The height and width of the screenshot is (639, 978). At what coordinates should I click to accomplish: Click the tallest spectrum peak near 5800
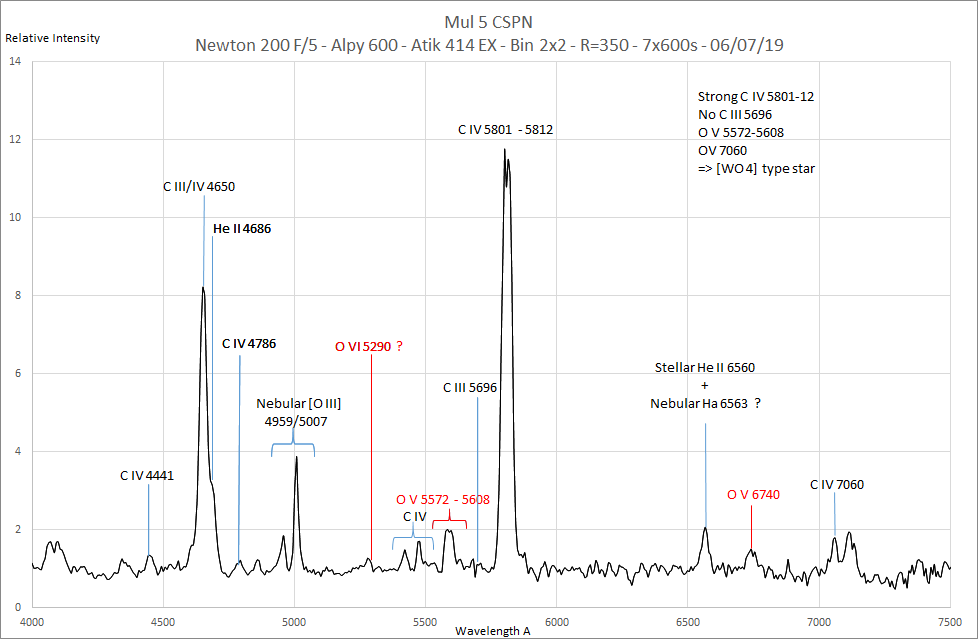coord(505,152)
